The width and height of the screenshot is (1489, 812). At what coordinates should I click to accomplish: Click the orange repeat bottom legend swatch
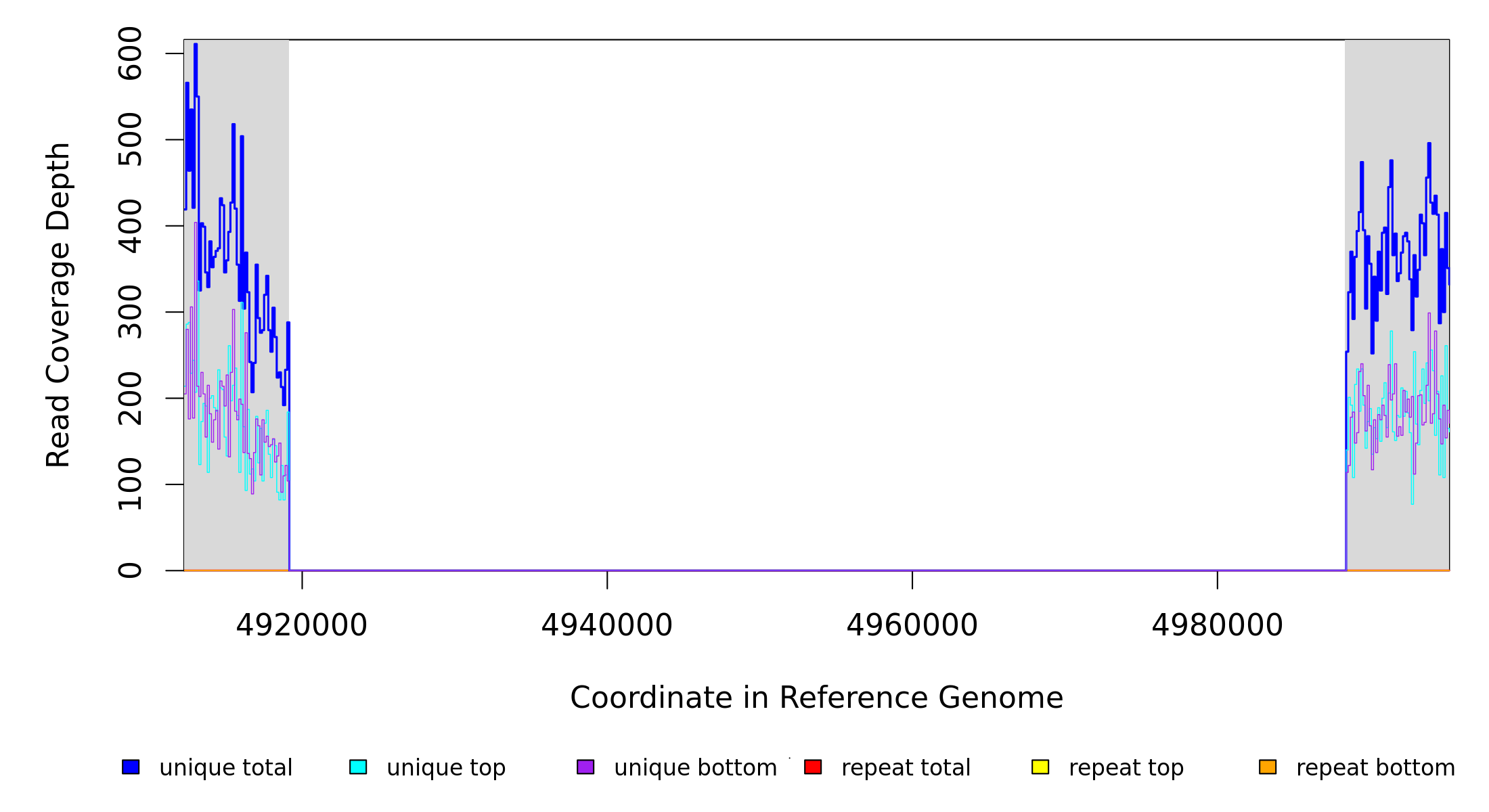(1268, 767)
